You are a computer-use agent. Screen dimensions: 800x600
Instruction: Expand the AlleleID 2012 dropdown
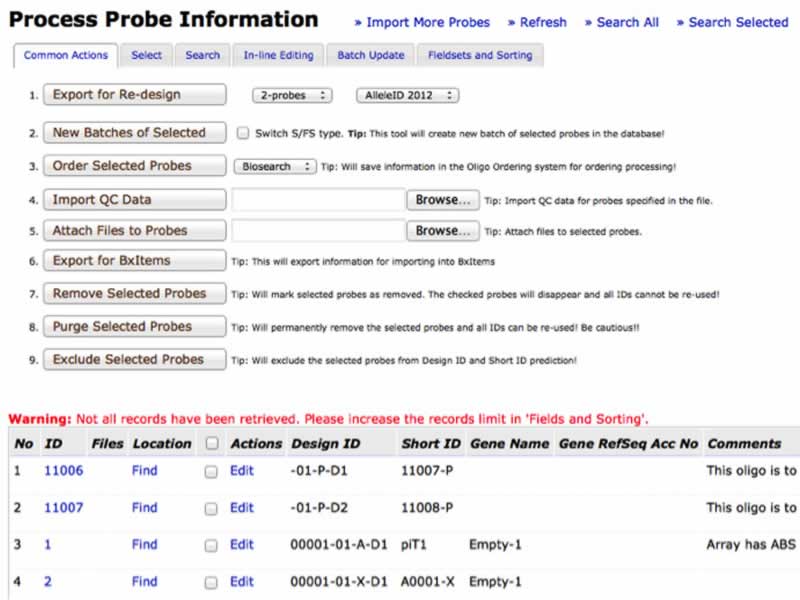tap(407, 96)
